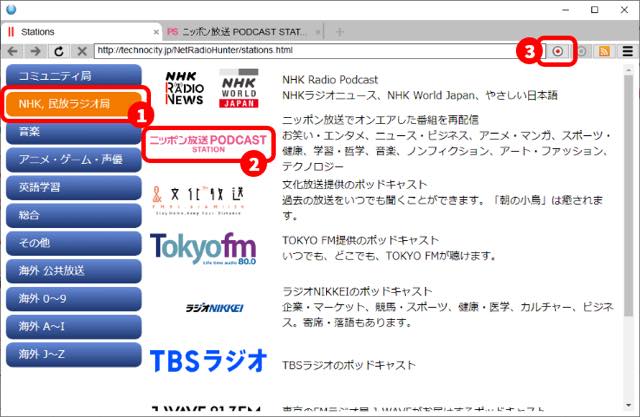Select the 英語学習 category
640x417 pixels.
pyautogui.click(x=74, y=187)
